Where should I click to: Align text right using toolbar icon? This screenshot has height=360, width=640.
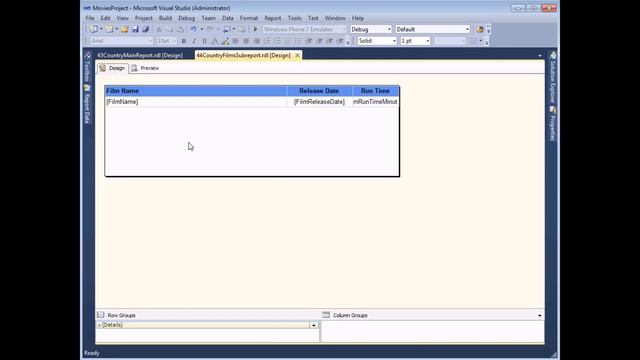click(256, 41)
